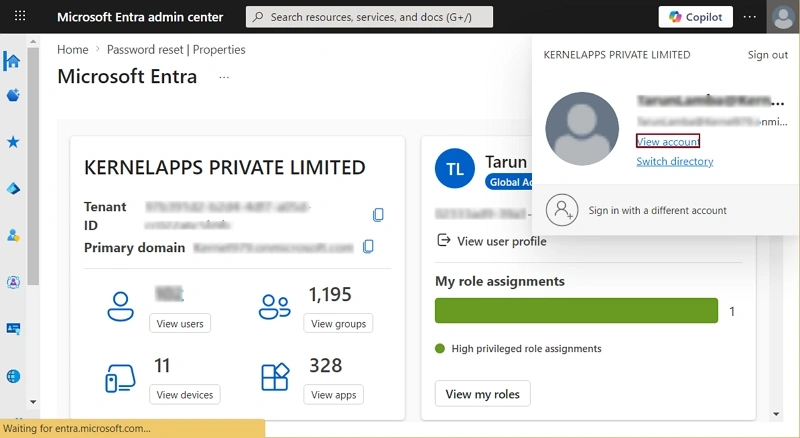Copy the Tenant ID
The width and height of the screenshot is (800, 438).
click(x=378, y=214)
